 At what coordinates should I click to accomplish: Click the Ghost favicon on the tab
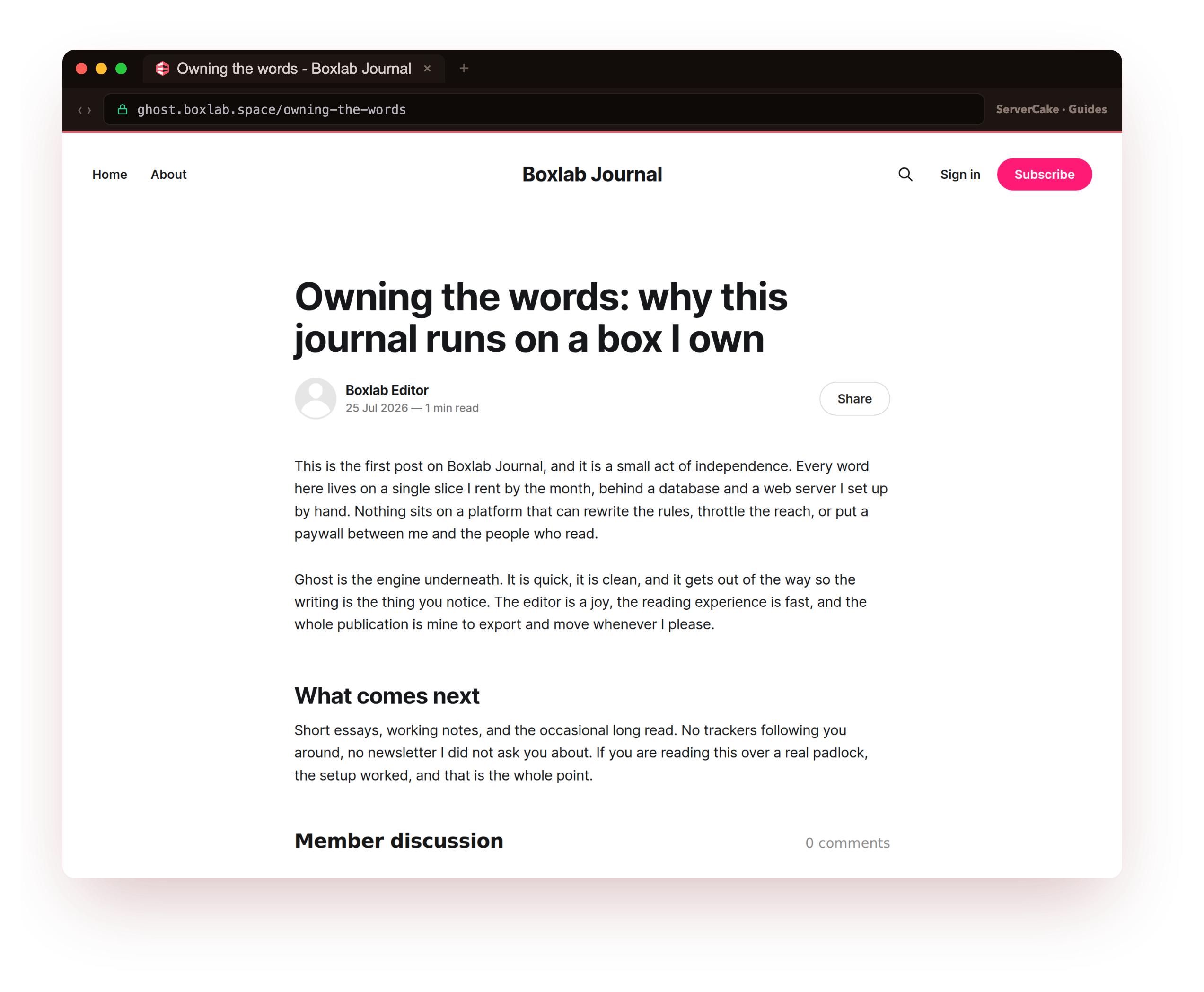(x=162, y=69)
